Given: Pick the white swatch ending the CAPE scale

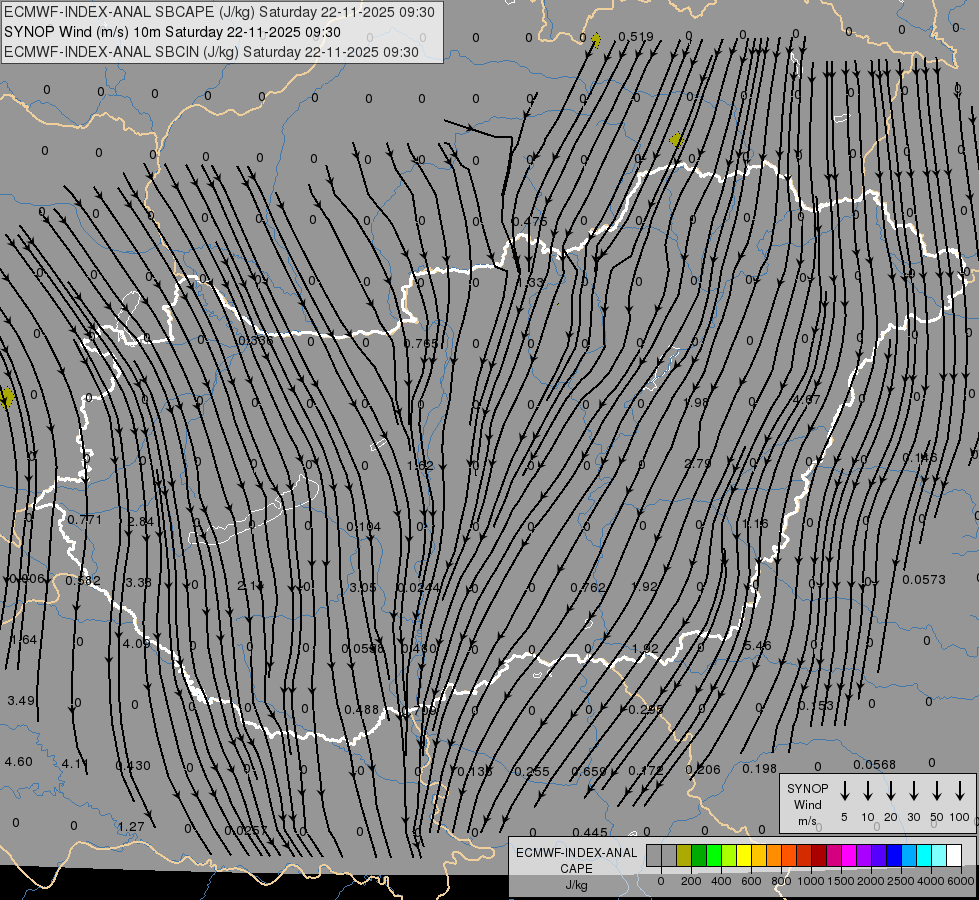Looking at the screenshot, I should (x=954, y=855).
